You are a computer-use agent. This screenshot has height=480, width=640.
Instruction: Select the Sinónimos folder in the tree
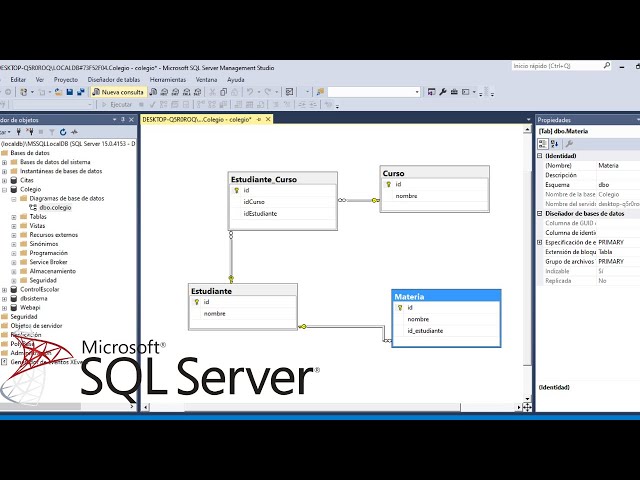[44, 244]
